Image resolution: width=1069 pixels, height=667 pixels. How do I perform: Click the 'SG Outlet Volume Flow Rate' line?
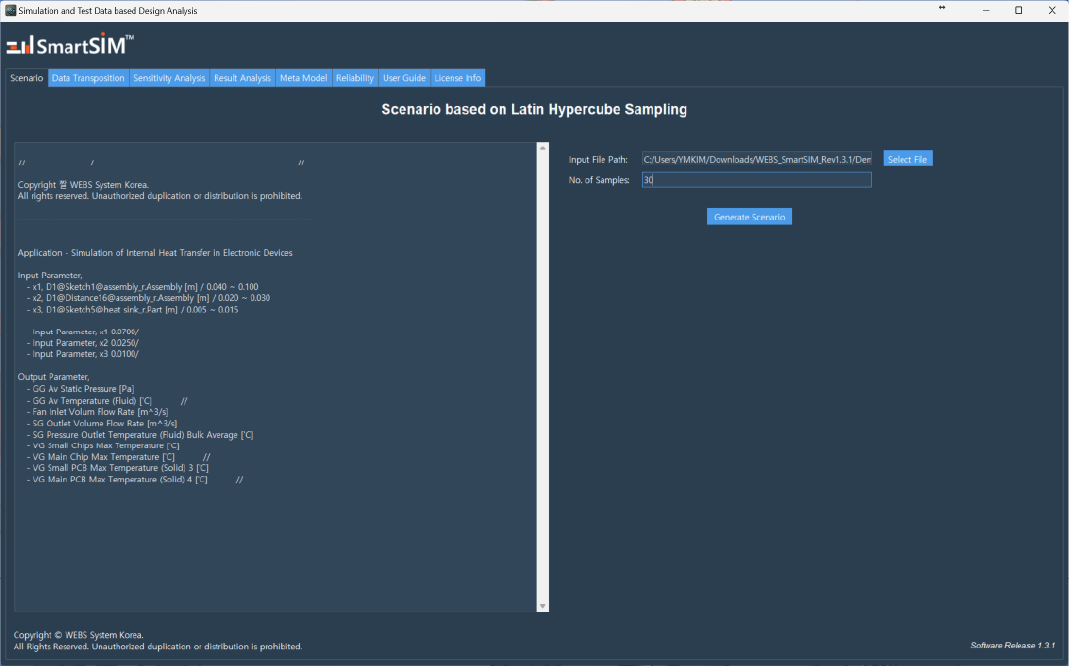pos(102,424)
